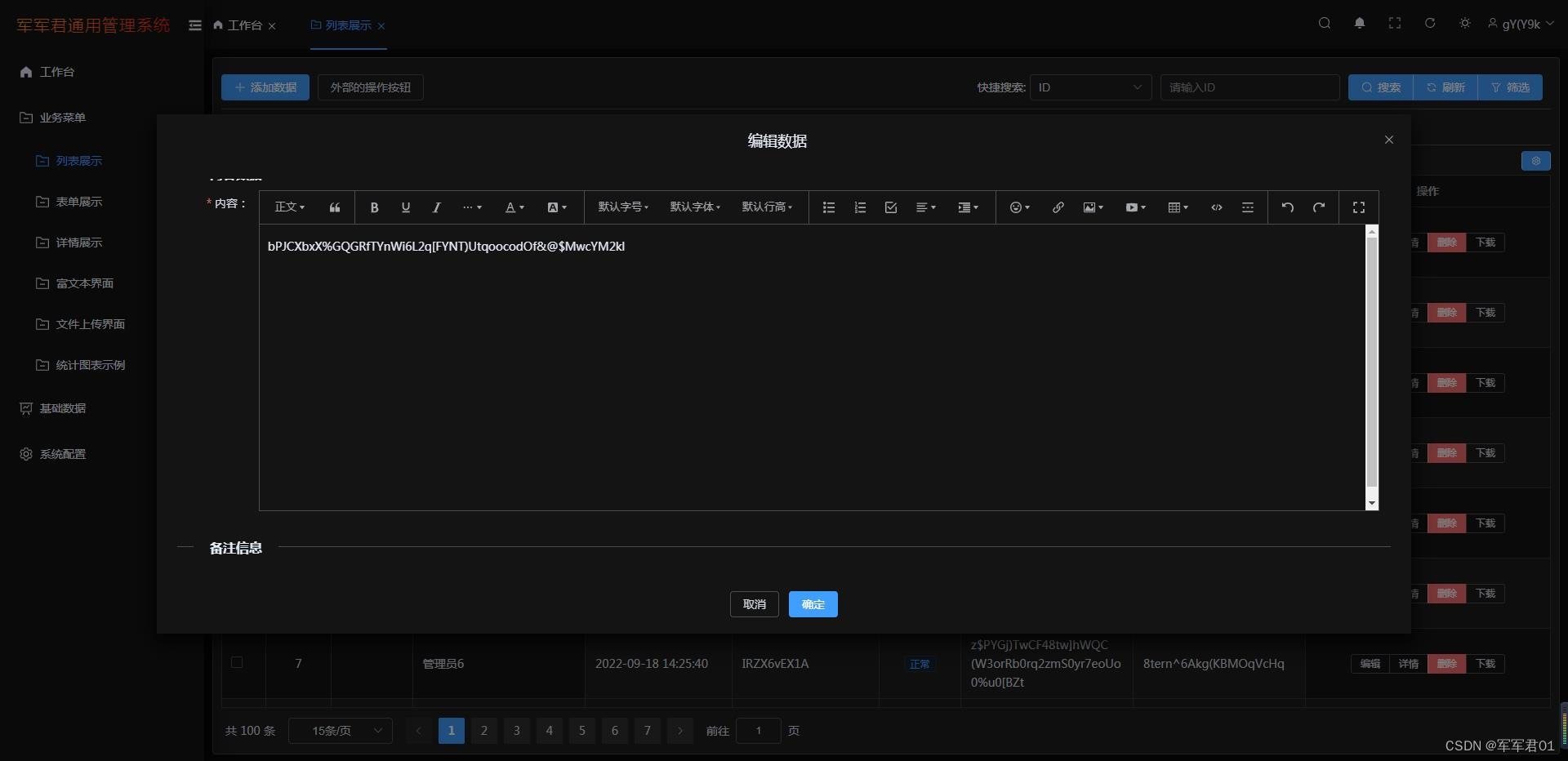
Task: Collapse the 业务菜单 sidebar group
Action: click(54, 118)
